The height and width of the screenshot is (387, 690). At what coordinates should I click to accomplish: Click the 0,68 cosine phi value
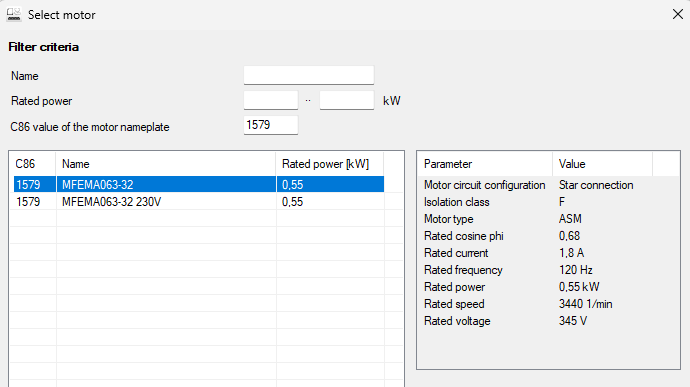[569, 236]
